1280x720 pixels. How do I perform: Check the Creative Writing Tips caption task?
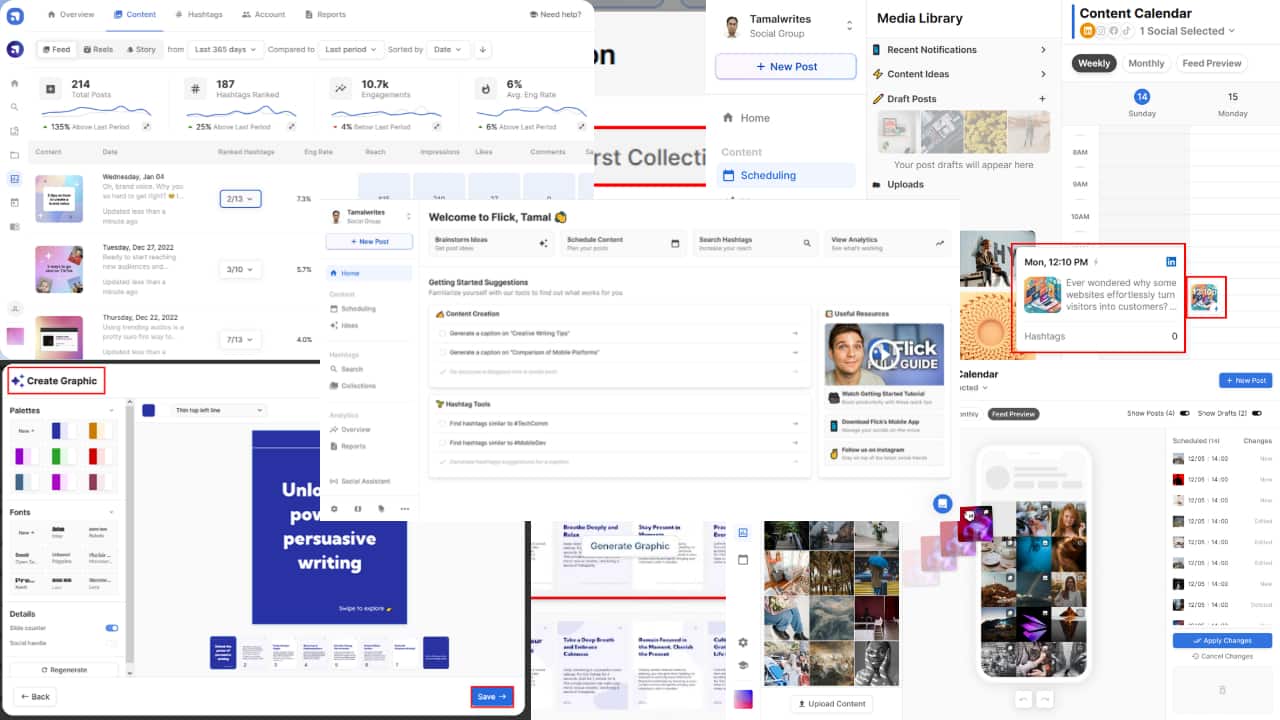tap(443, 333)
